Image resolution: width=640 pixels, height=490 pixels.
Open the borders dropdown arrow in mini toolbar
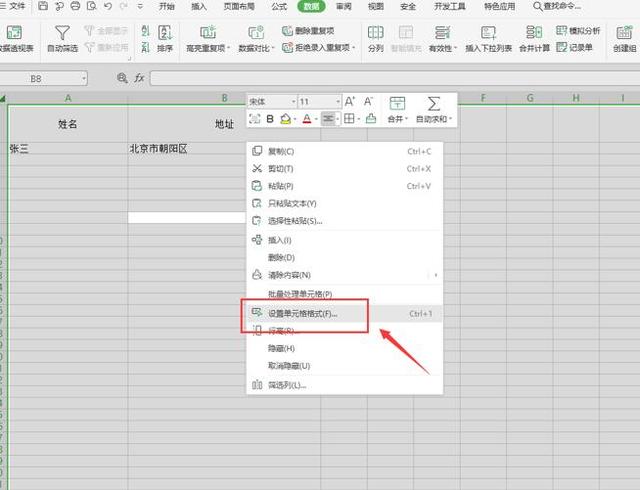click(358, 119)
